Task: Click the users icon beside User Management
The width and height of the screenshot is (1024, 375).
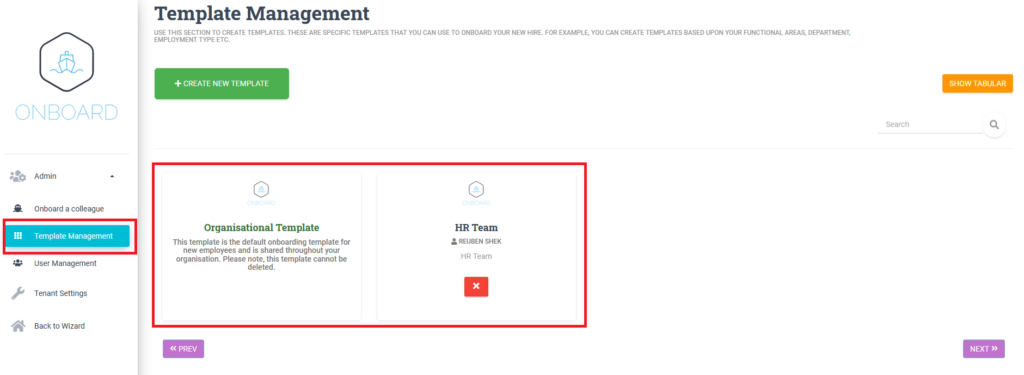Action: (18, 263)
